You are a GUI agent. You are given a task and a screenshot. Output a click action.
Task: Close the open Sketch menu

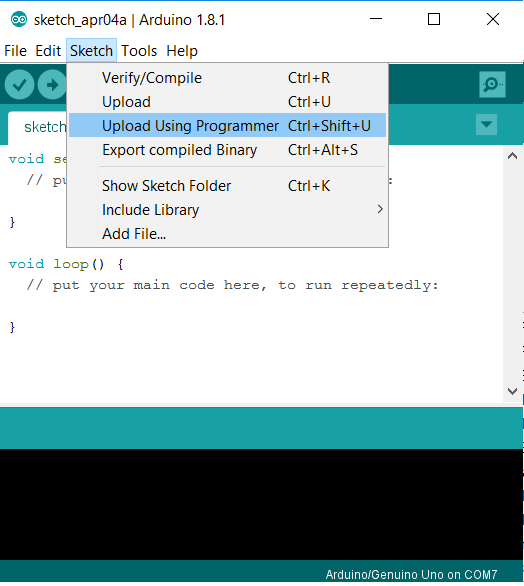(x=91, y=50)
